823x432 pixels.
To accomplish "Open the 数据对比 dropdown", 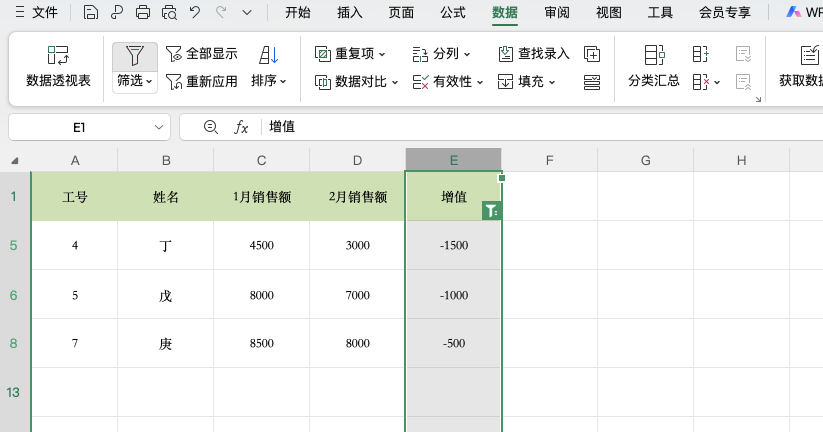I will (356, 82).
